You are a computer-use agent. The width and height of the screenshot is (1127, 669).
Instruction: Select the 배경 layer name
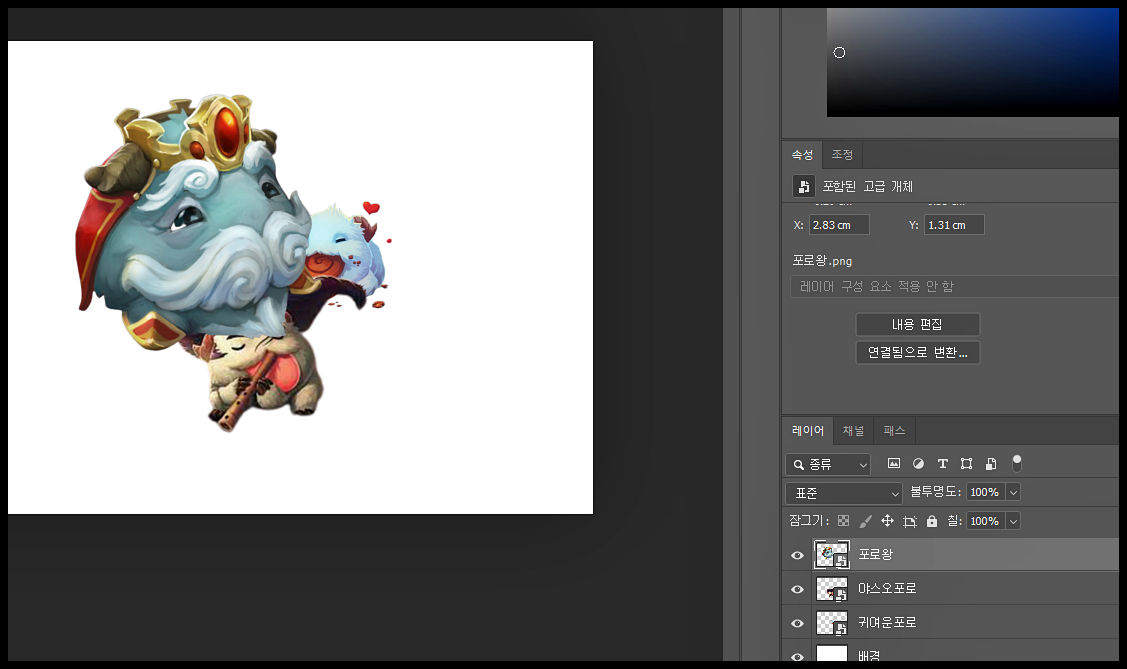869,655
